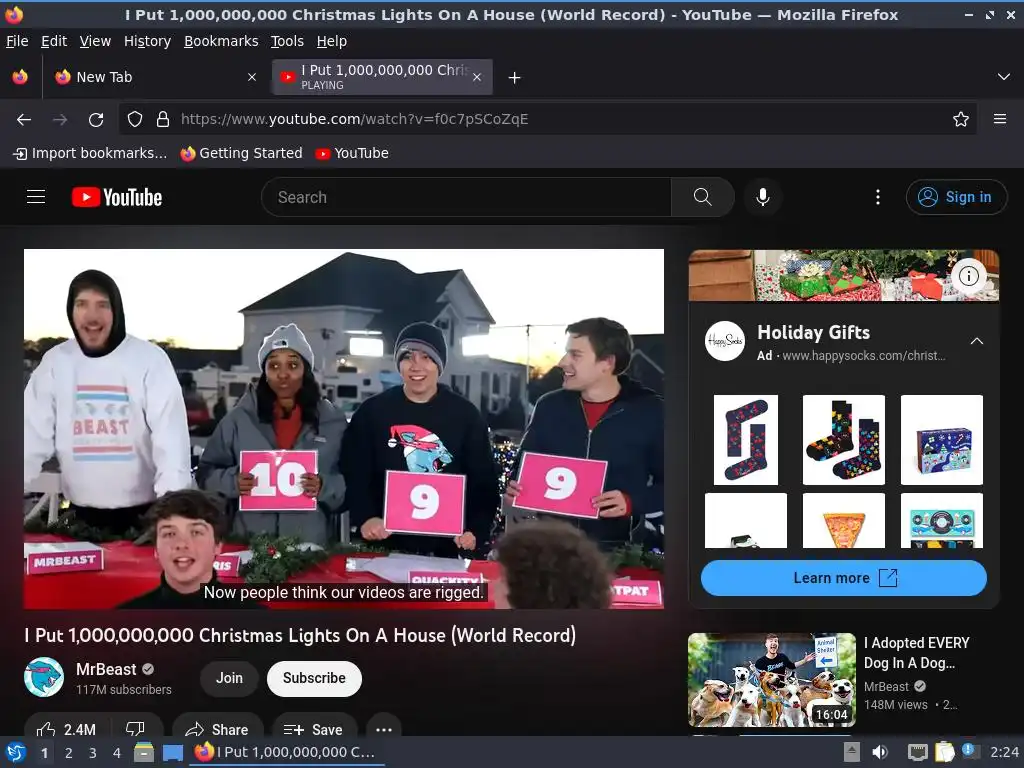This screenshot has width=1024, height=768.
Task: Open the YouTube bookmark in toolbar
Action: 352,153
